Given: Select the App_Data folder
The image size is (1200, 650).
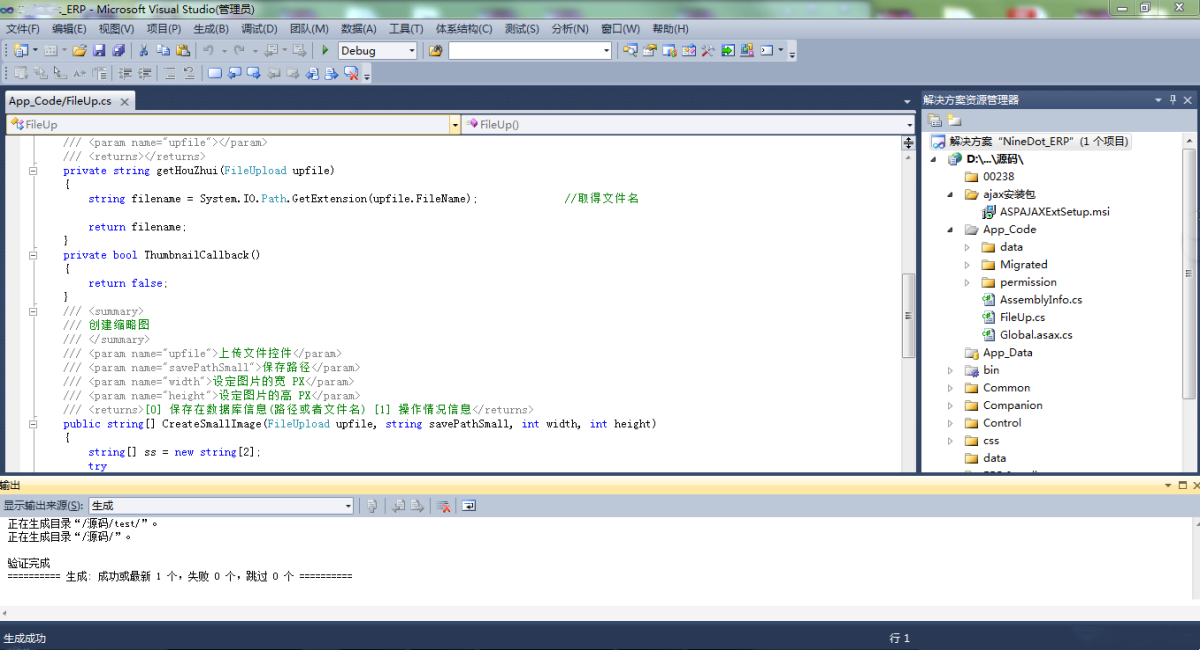Looking at the screenshot, I should click(1007, 353).
